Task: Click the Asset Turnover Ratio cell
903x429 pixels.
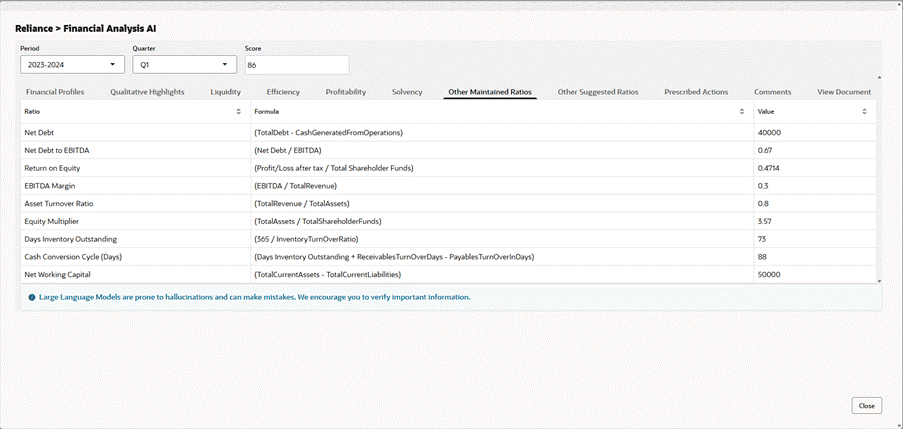Action: point(135,204)
